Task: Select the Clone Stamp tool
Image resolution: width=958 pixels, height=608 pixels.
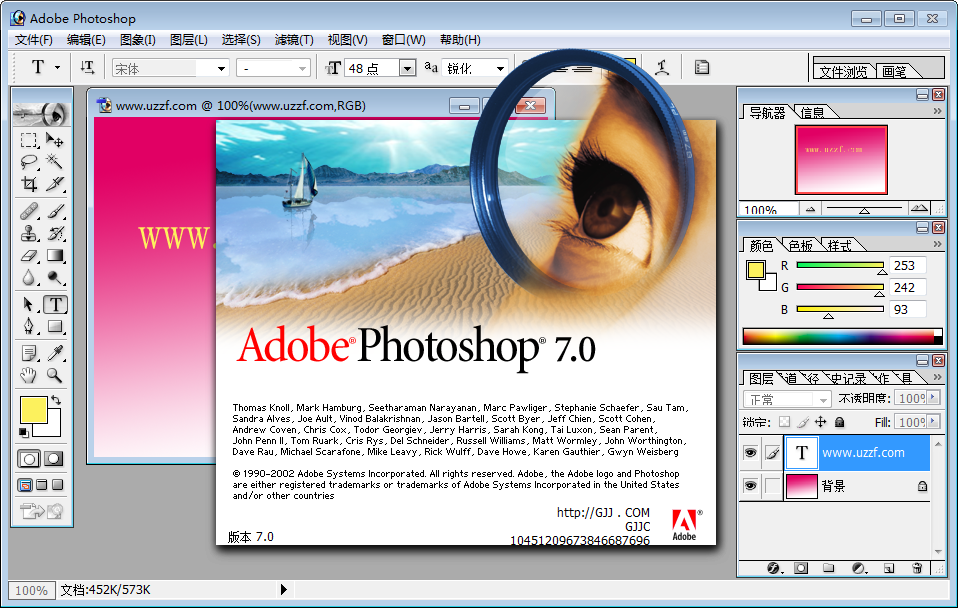Action: (x=29, y=233)
